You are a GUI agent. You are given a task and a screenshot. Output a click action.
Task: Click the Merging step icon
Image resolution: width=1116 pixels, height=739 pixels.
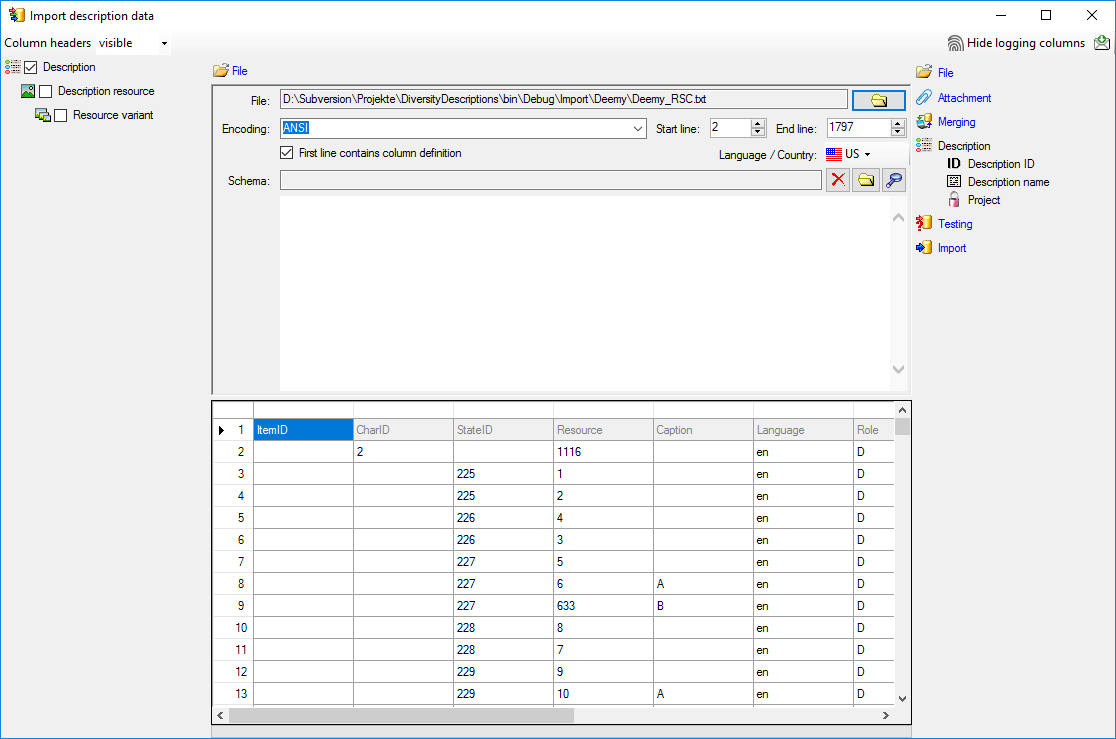tap(924, 122)
